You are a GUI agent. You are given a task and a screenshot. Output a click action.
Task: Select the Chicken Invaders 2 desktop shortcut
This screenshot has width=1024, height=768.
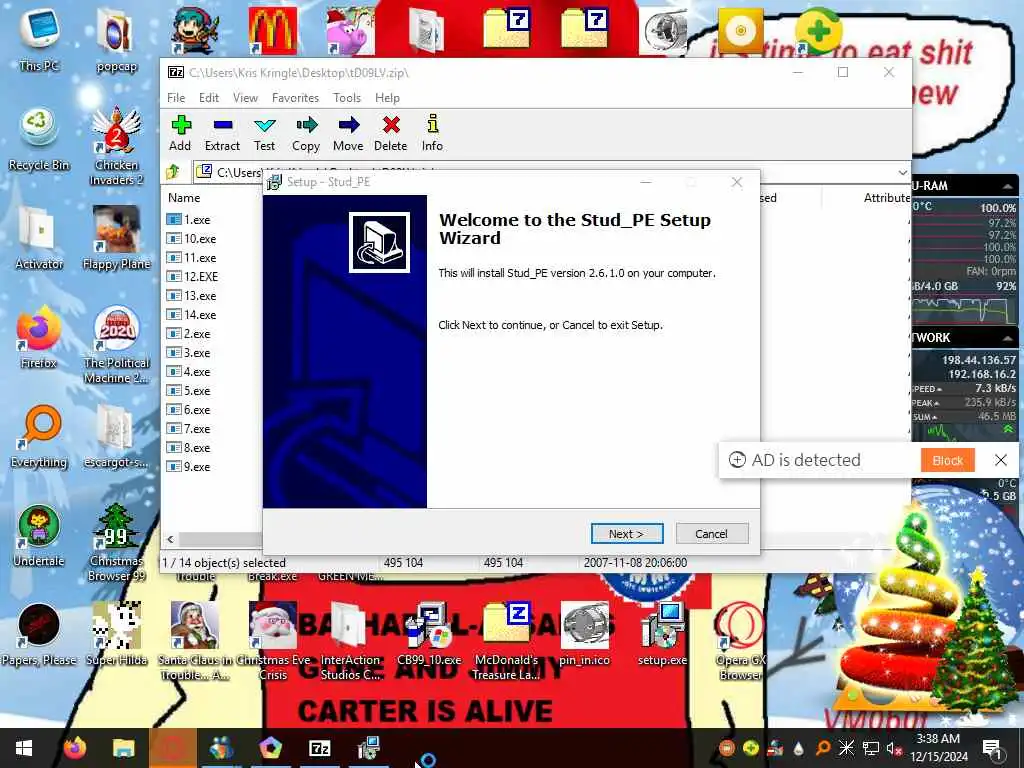coord(116,147)
